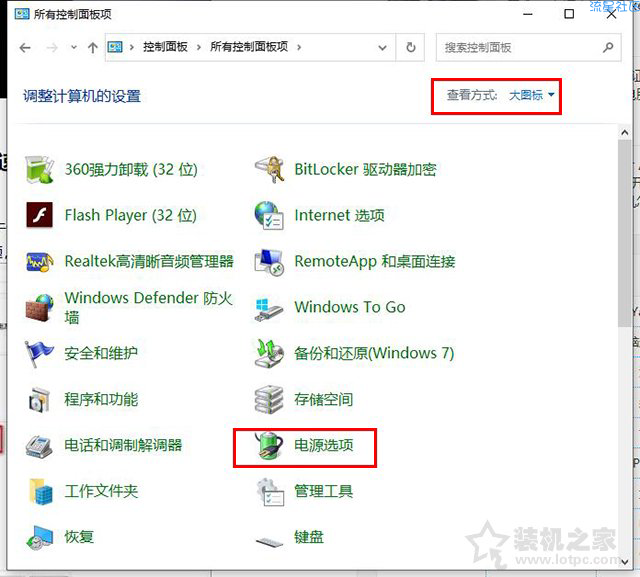Open the 大图标 view mode dropdown
The height and width of the screenshot is (577, 640).
[x=532, y=95]
